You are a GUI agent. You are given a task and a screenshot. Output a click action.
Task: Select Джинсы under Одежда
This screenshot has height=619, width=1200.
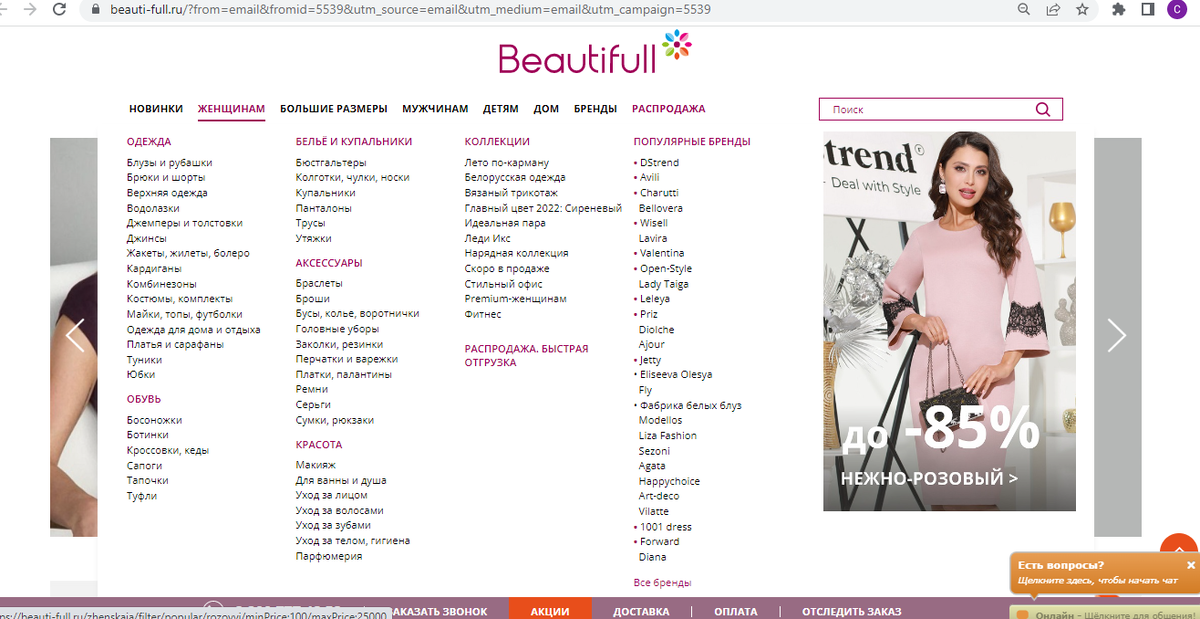click(147, 238)
